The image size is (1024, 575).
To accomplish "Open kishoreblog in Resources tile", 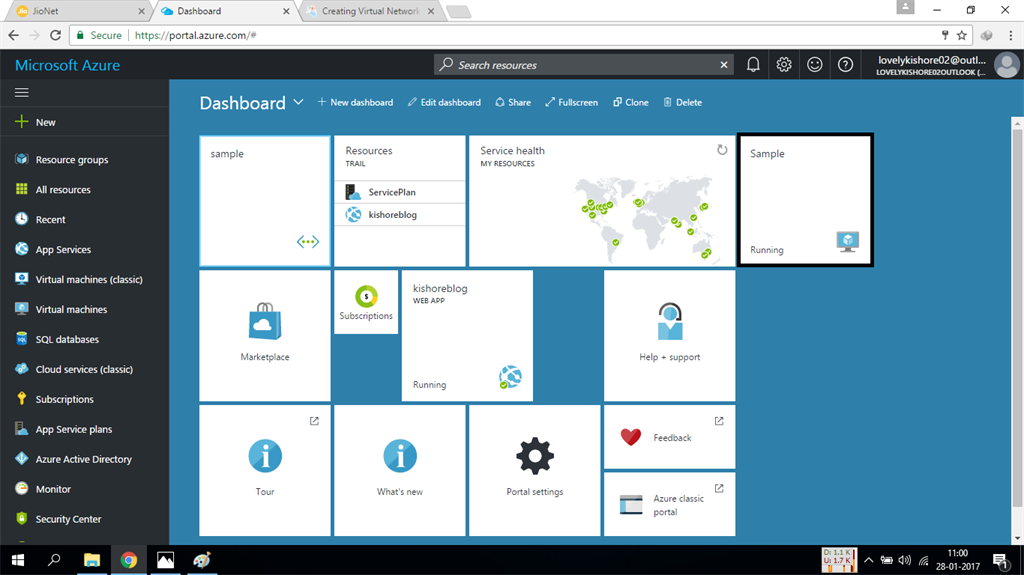I will click(x=400, y=214).
